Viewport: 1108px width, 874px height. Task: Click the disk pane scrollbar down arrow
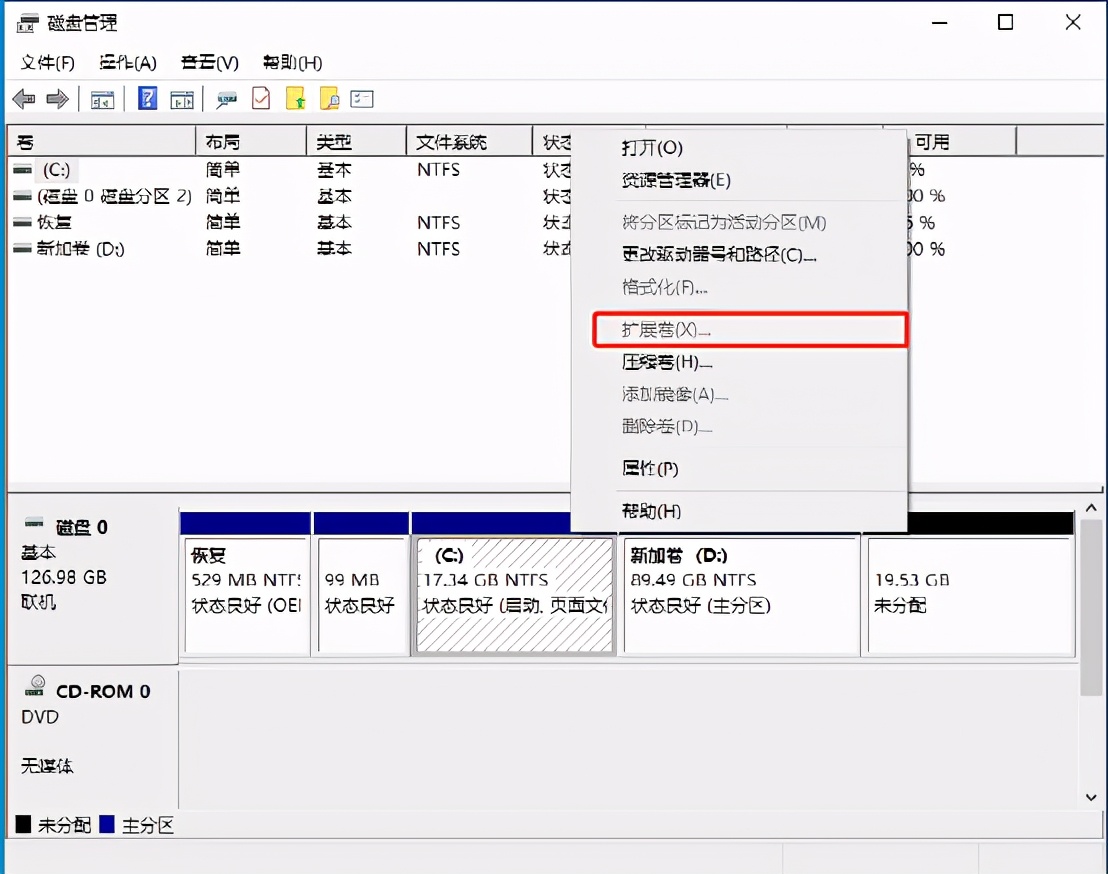[x=1091, y=797]
